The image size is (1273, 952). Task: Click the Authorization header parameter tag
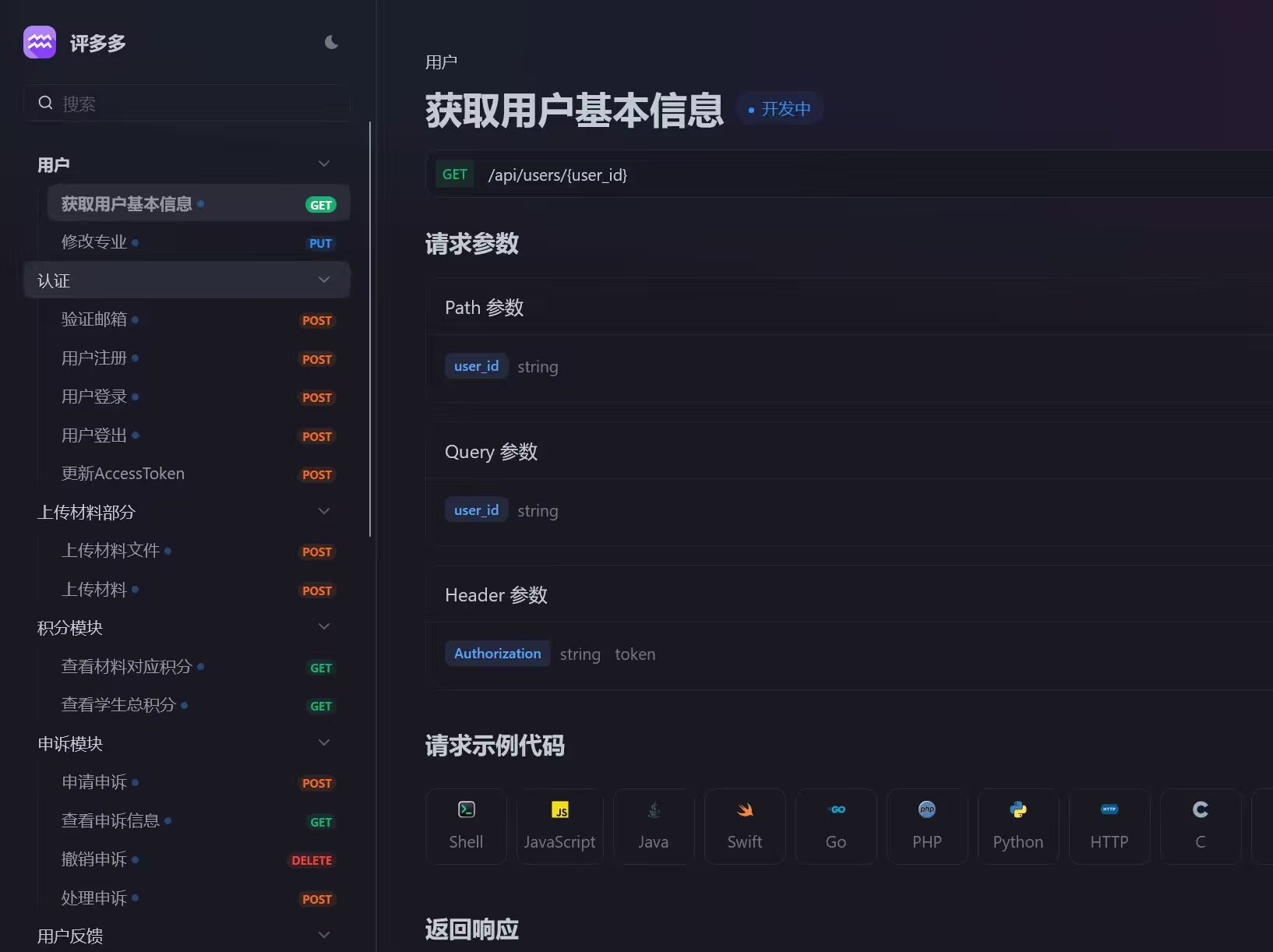click(x=497, y=654)
